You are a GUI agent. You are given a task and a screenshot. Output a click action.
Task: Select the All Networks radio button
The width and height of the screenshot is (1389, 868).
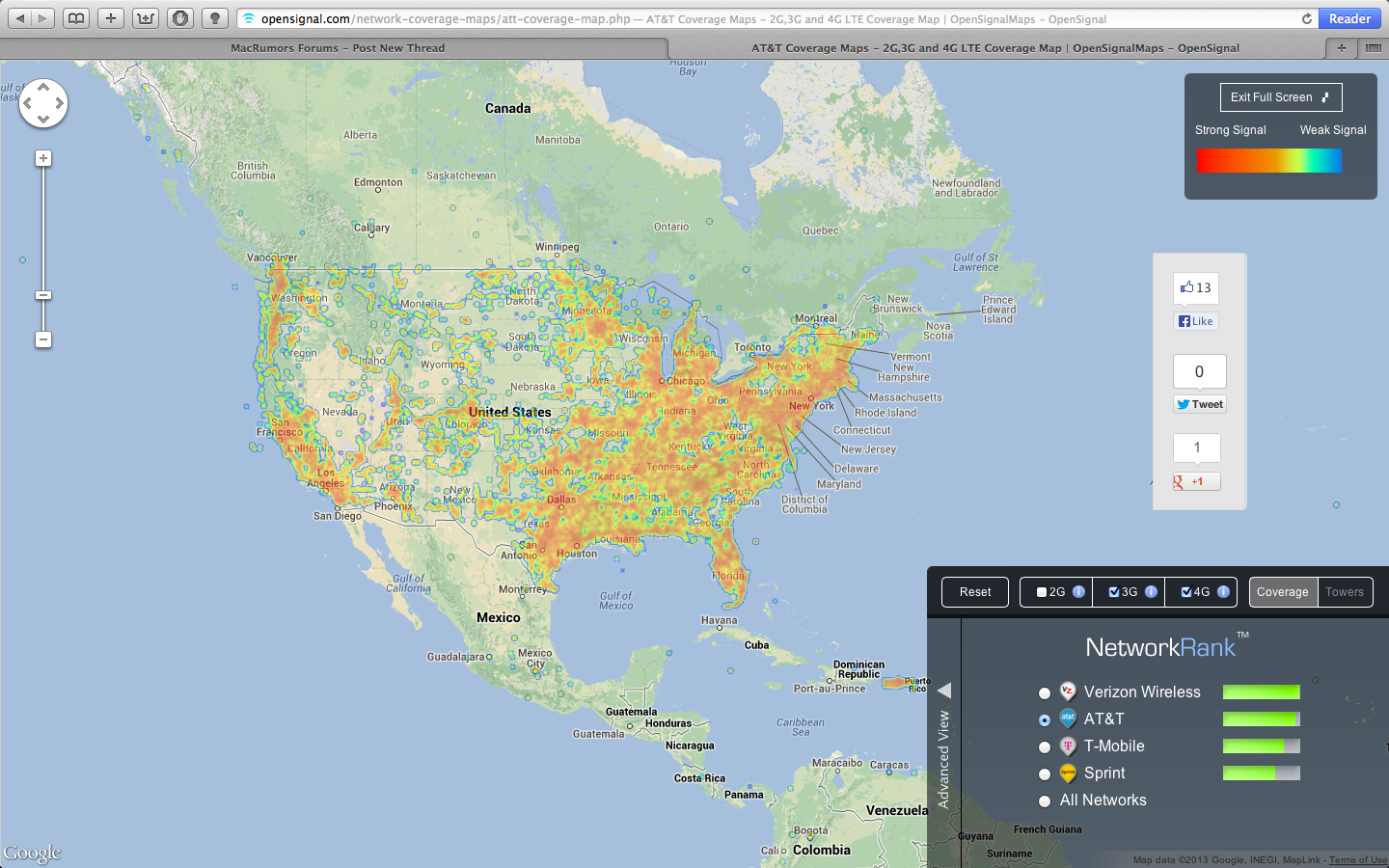tap(1045, 801)
